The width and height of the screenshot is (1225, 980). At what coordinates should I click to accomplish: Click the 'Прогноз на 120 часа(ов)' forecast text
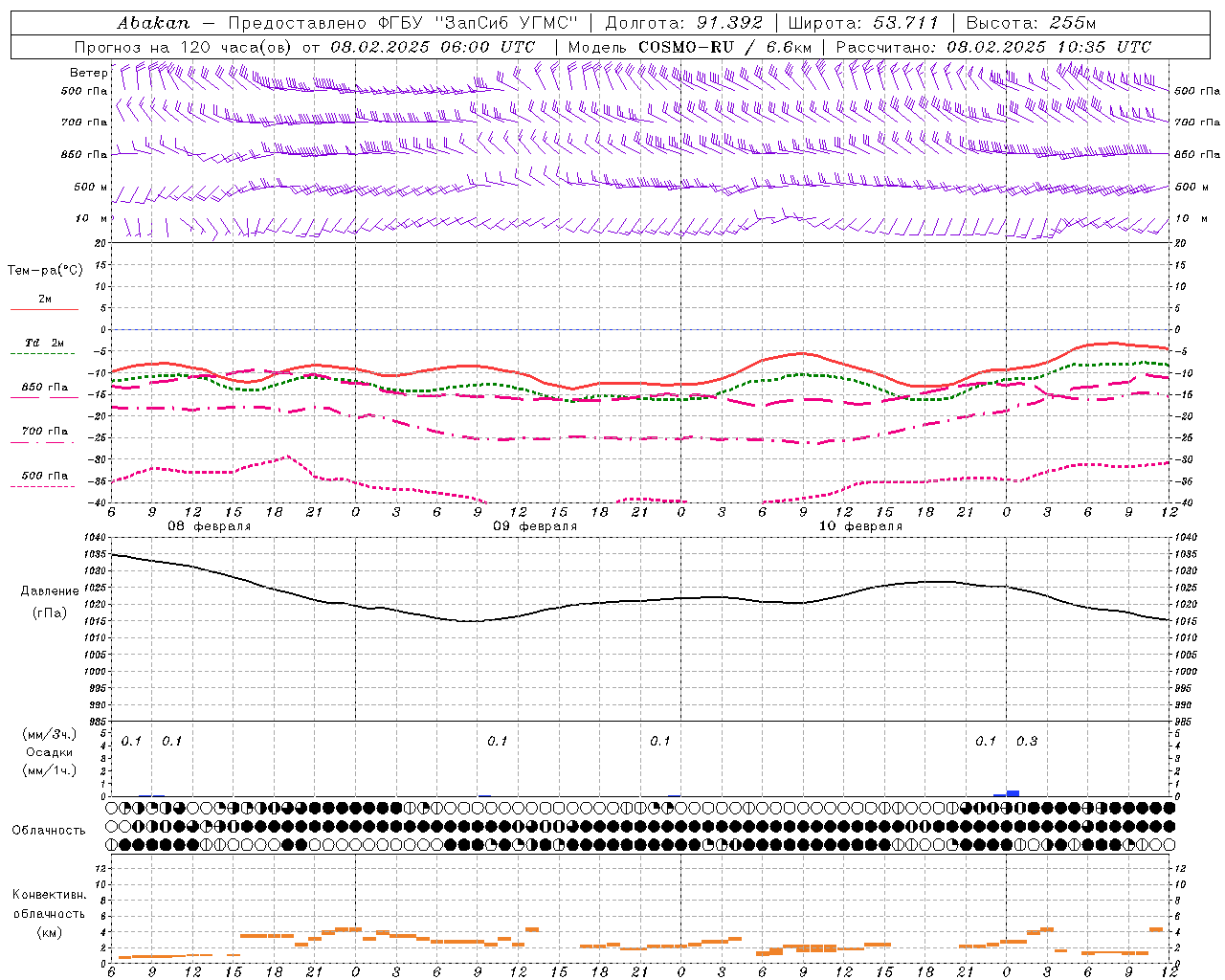(184, 47)
